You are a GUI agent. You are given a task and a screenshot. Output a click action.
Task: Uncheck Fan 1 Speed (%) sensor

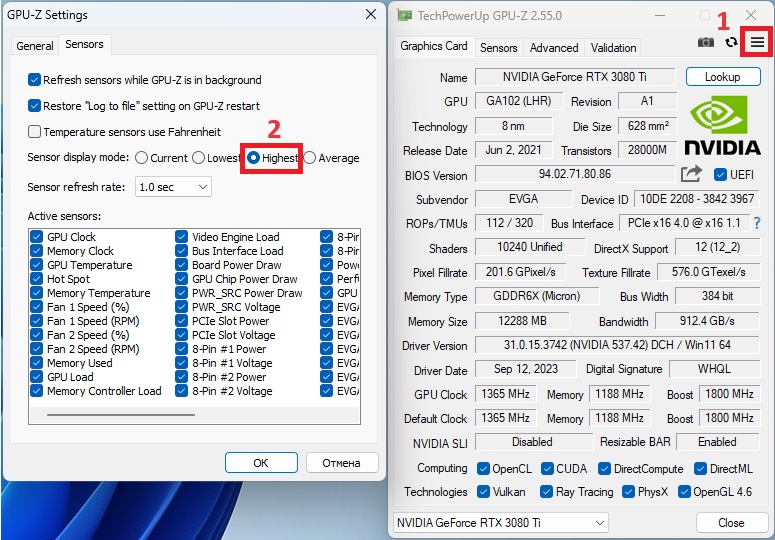tap(36, 306)
